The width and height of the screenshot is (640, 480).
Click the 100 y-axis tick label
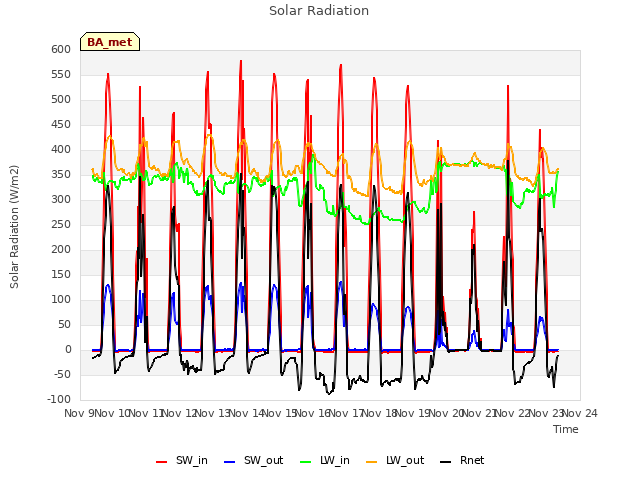pos(61,299)
